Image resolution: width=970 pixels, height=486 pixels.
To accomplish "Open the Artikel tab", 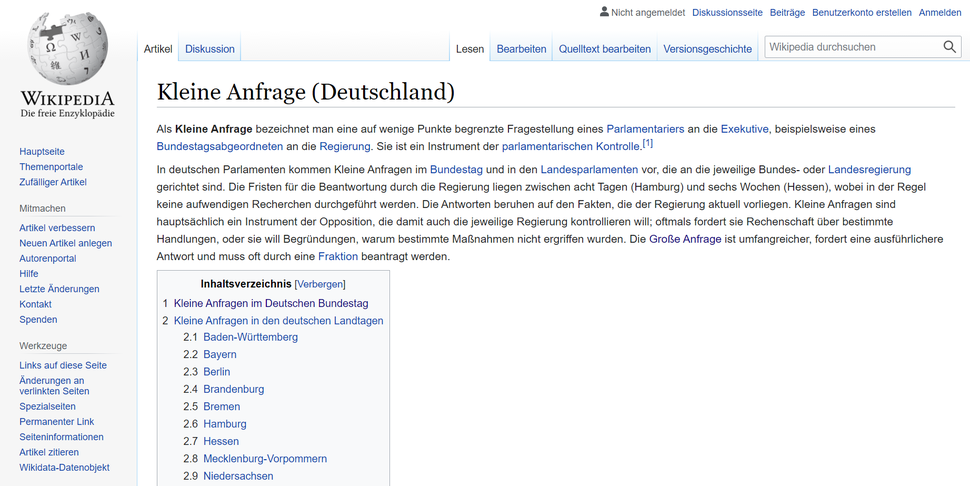I will tap(158, 49).
